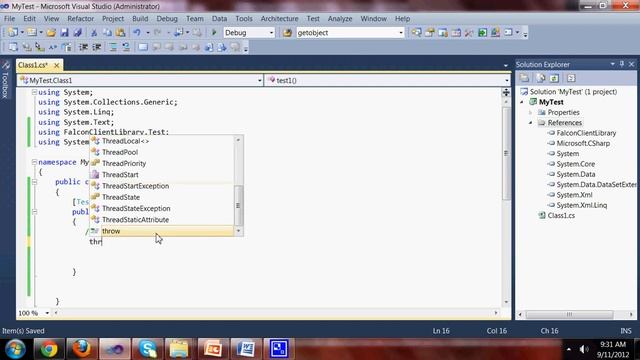Decrease line indent toolbar icon
The width and height of the screenshot is (640, 360).
(x=83, y=47)
